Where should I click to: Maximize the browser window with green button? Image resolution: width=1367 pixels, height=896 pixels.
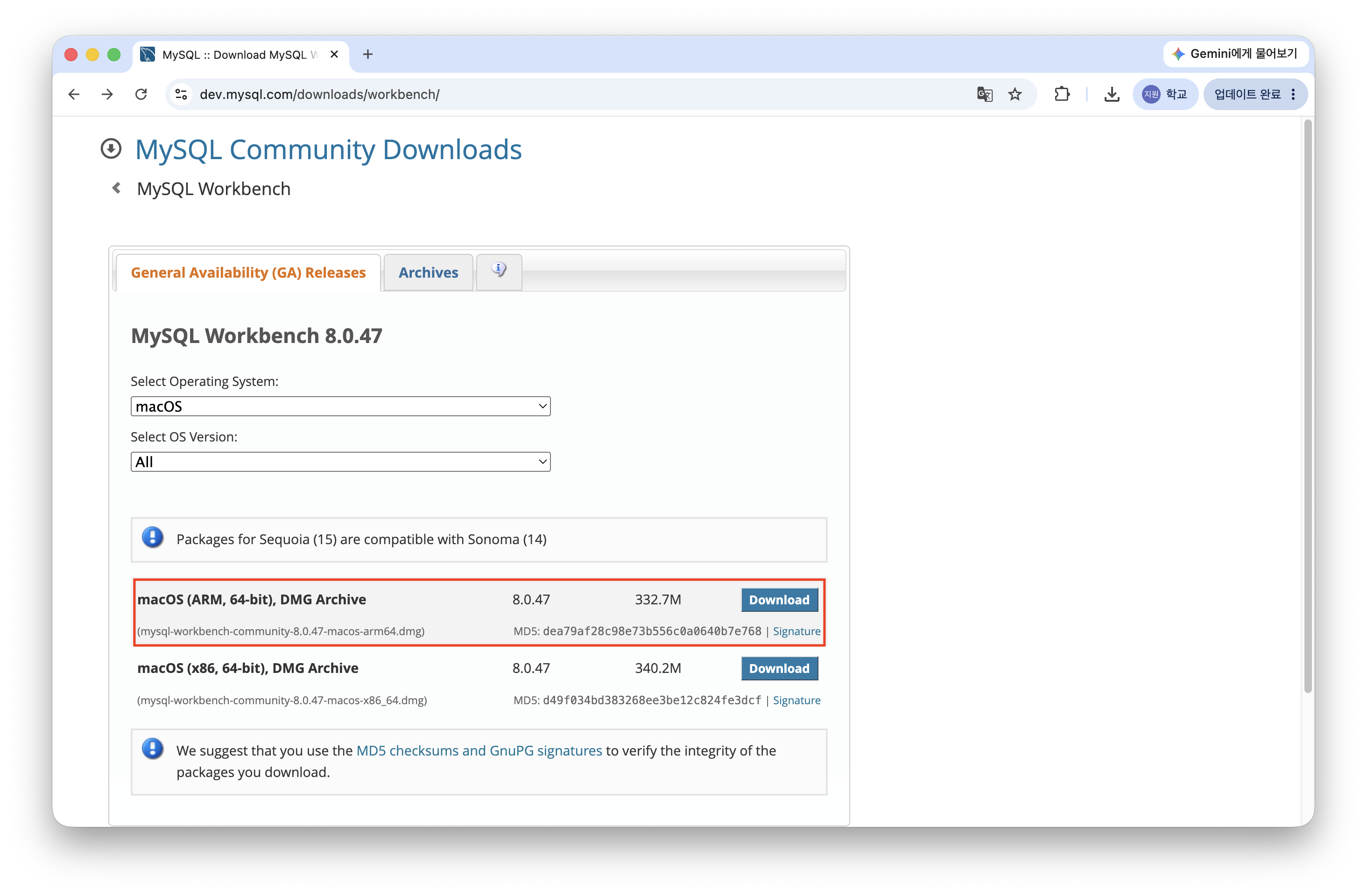point(114,55)
